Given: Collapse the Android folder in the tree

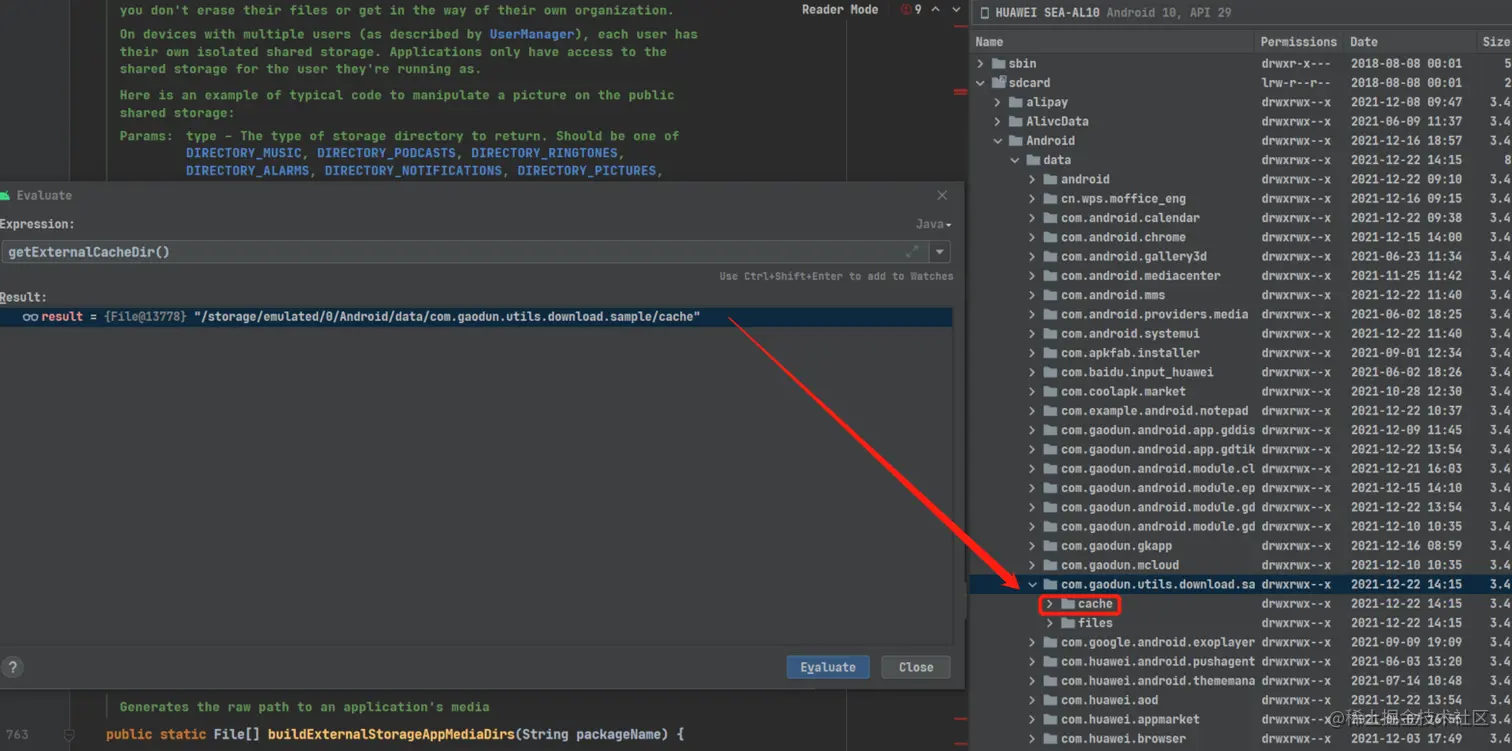Looking at the screenshot, I should pos(998,141).
